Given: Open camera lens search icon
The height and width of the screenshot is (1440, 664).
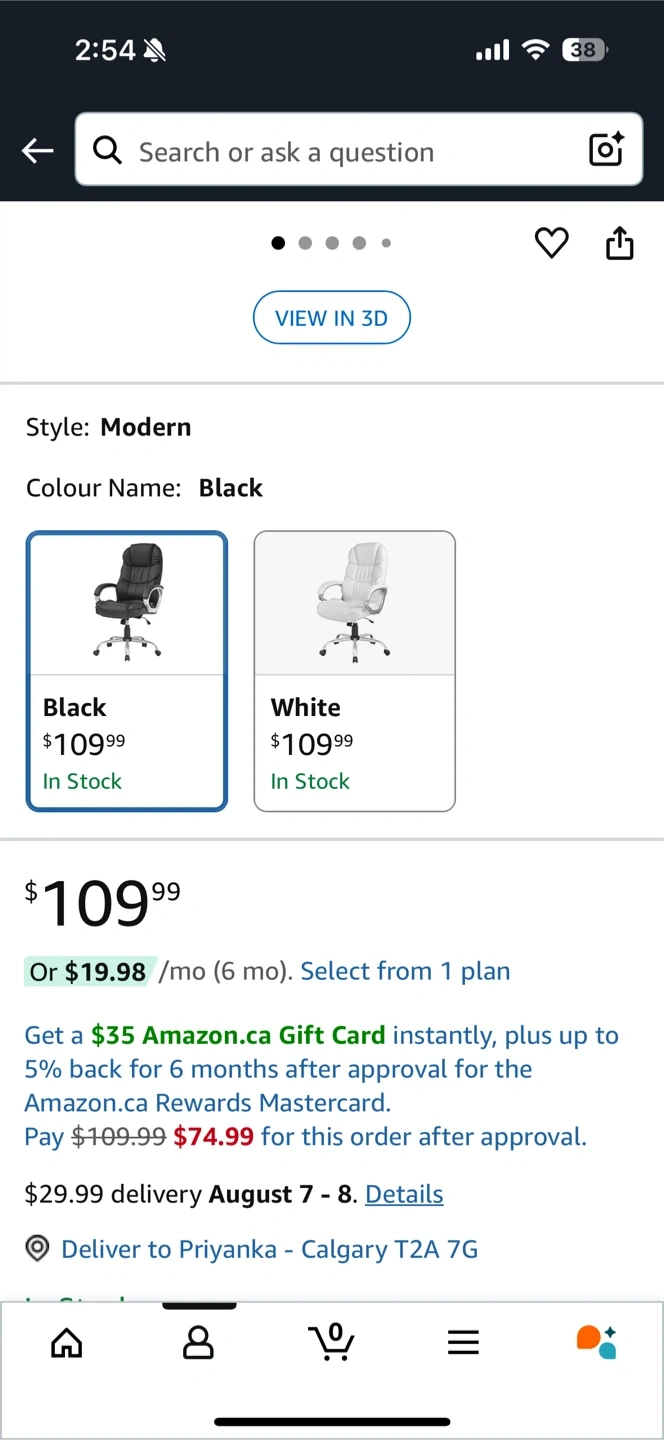Looking at the screenshot, I should (606, 150).
